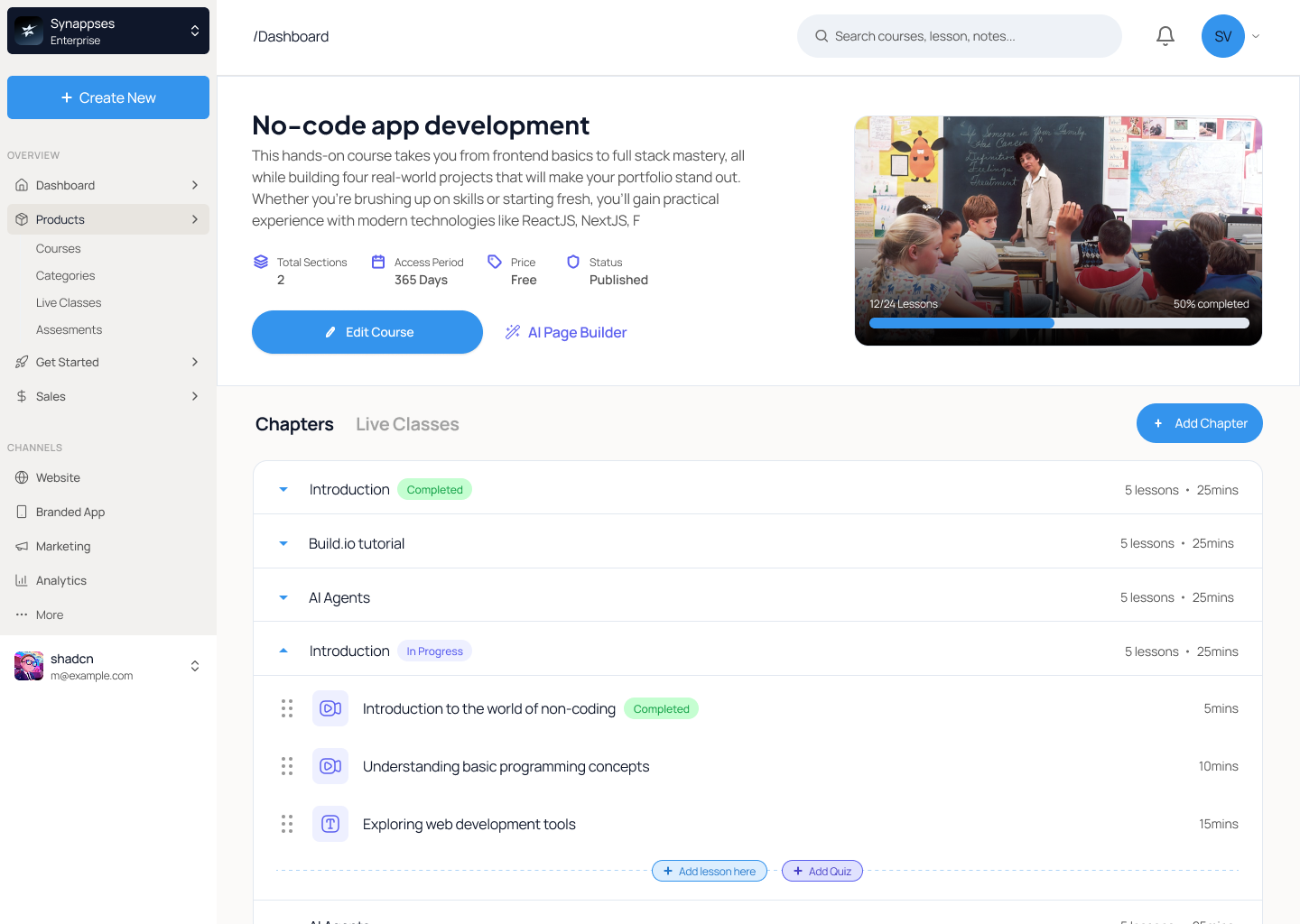Click the search courses input field
This screenshot has width=1300, height=924.
coord(960,36)
